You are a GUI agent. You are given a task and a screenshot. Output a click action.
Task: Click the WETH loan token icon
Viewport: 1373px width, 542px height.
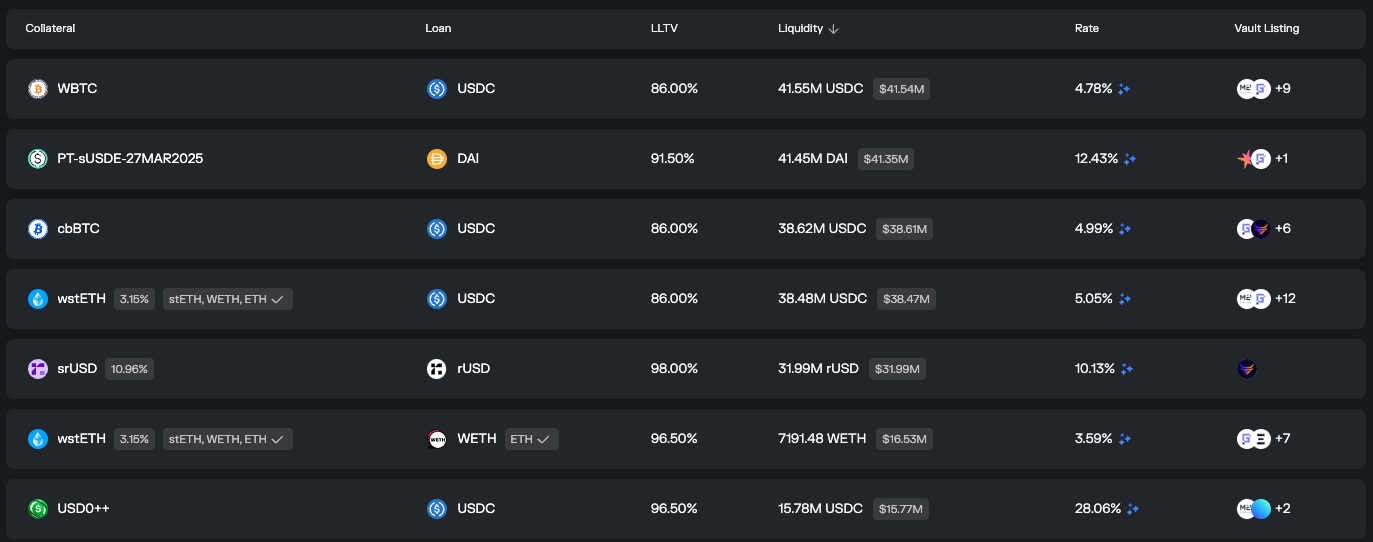click(437, 439)
